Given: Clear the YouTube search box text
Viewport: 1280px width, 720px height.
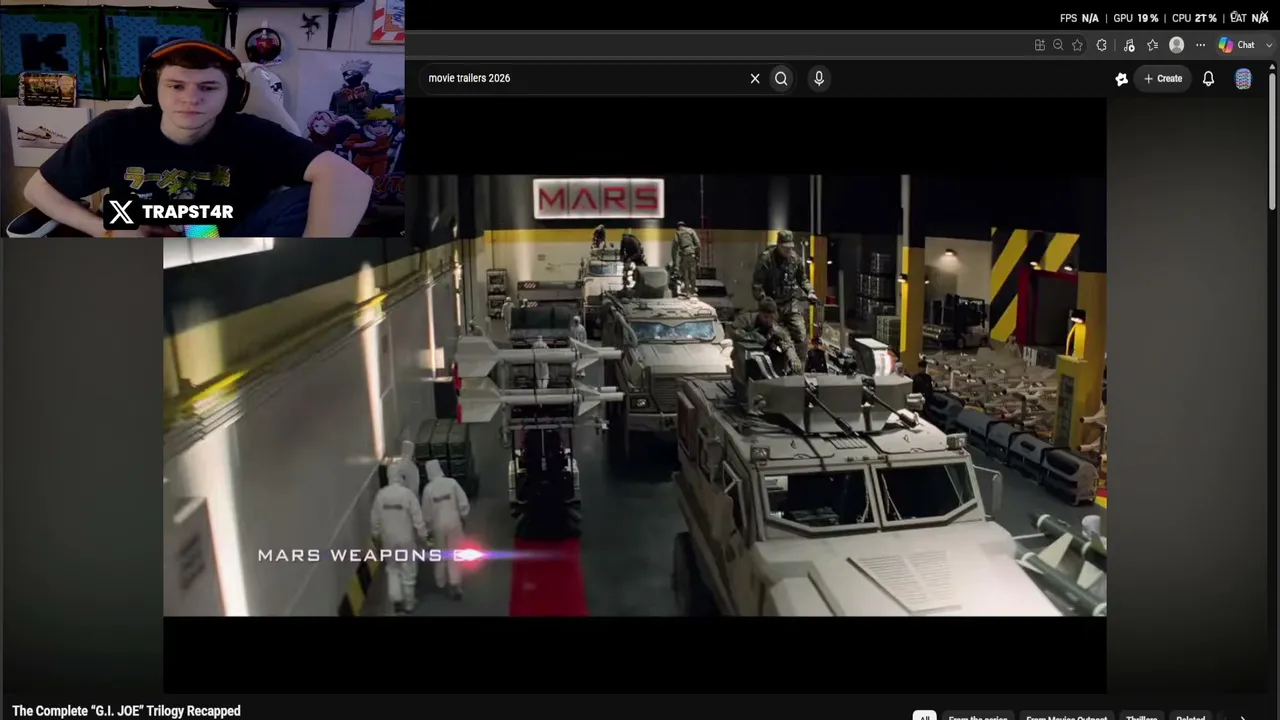Looking at the screenshot, I should pos(755,78).
